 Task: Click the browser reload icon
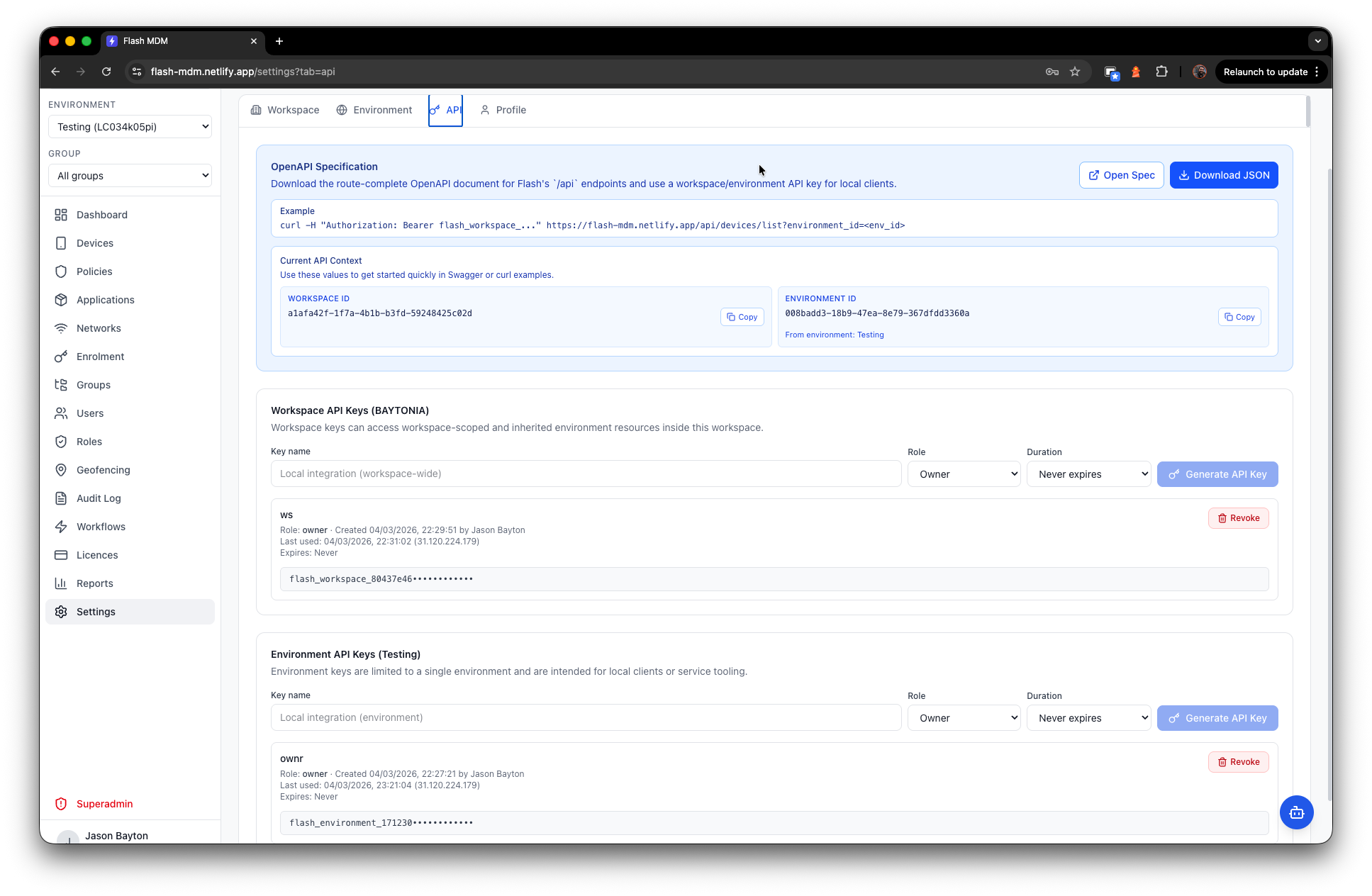pyautogui.click(x=106, y=72)
